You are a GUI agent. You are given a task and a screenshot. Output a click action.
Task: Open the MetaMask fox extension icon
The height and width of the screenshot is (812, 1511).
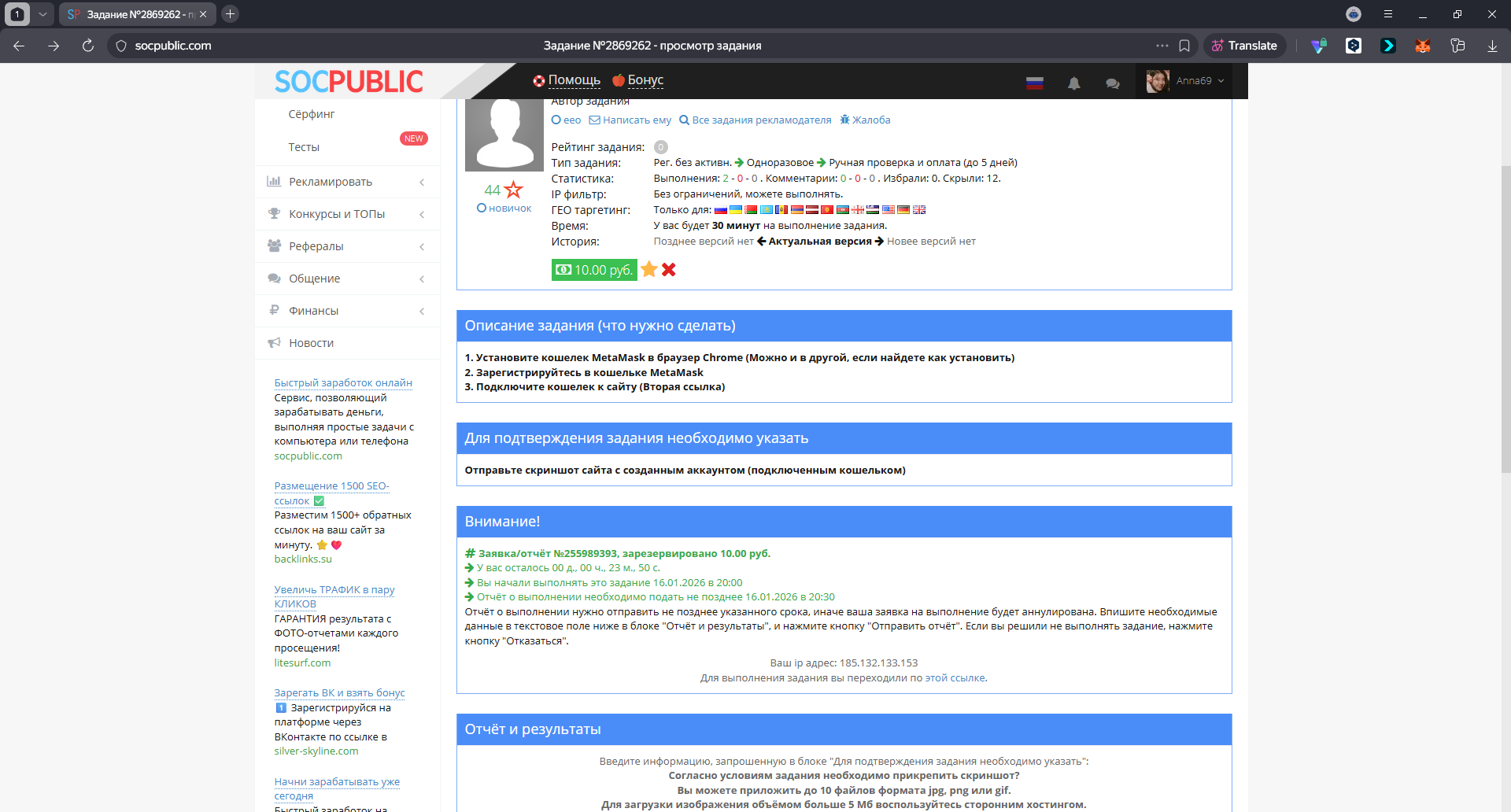[x=1423, y=46]
